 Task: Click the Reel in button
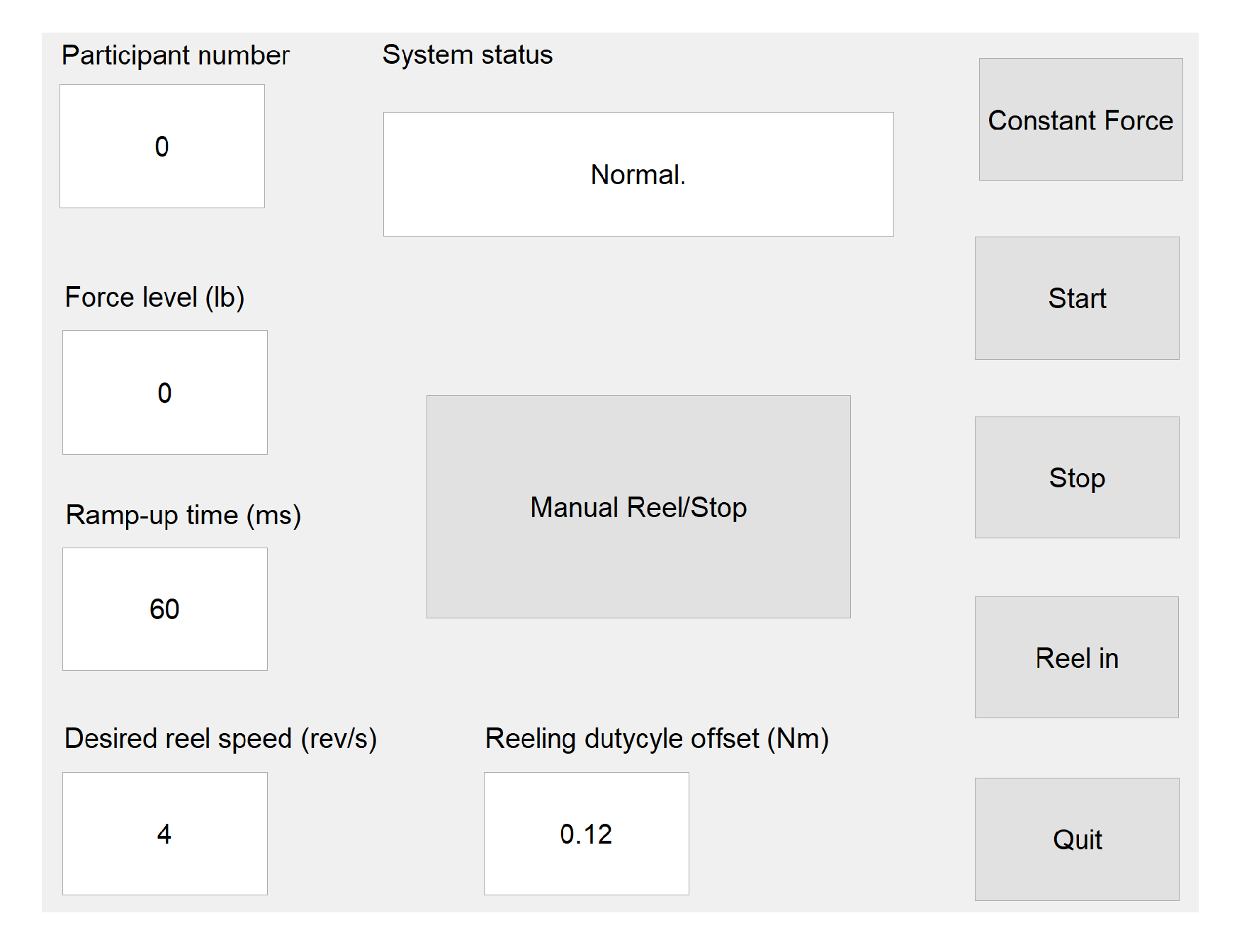1076,657
